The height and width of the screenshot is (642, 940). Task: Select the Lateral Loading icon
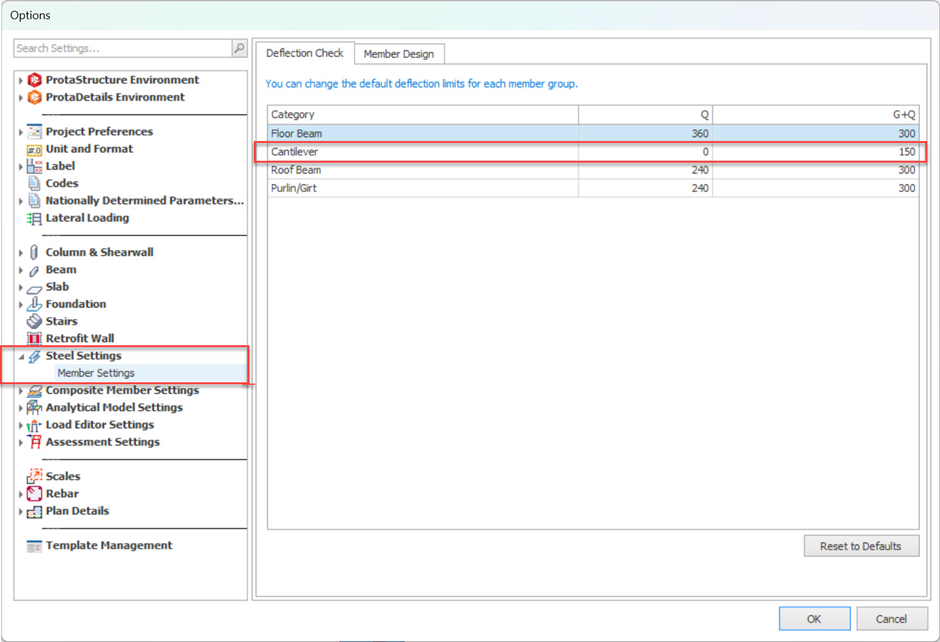click(x=34, y=218)
